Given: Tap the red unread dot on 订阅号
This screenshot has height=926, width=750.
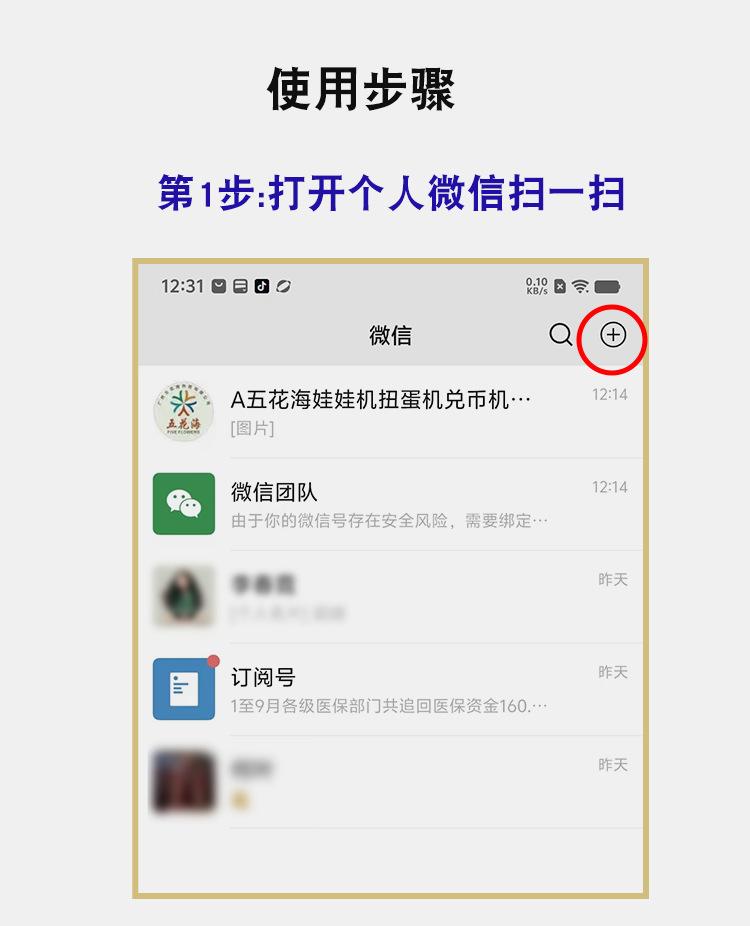Looking at the screenshot, I should tap(214, 661).
